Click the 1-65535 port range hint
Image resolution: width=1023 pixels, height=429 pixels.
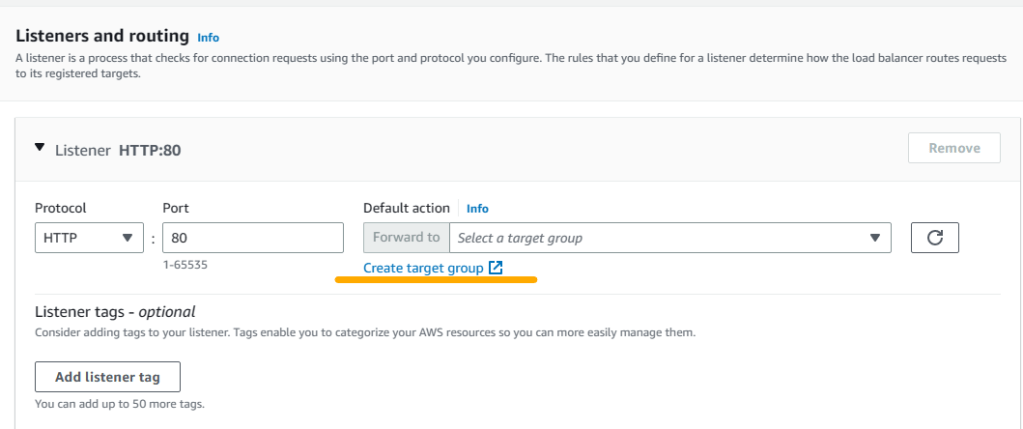click(x=185, y=266)
